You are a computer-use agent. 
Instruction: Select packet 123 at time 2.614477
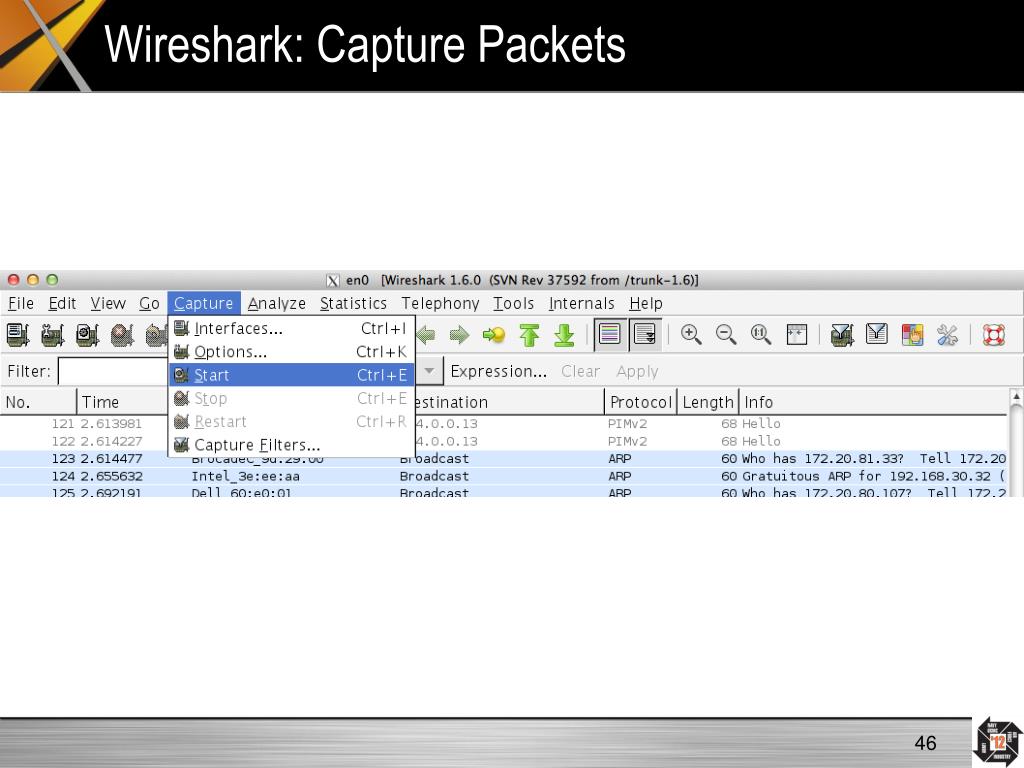pos(504,458)
